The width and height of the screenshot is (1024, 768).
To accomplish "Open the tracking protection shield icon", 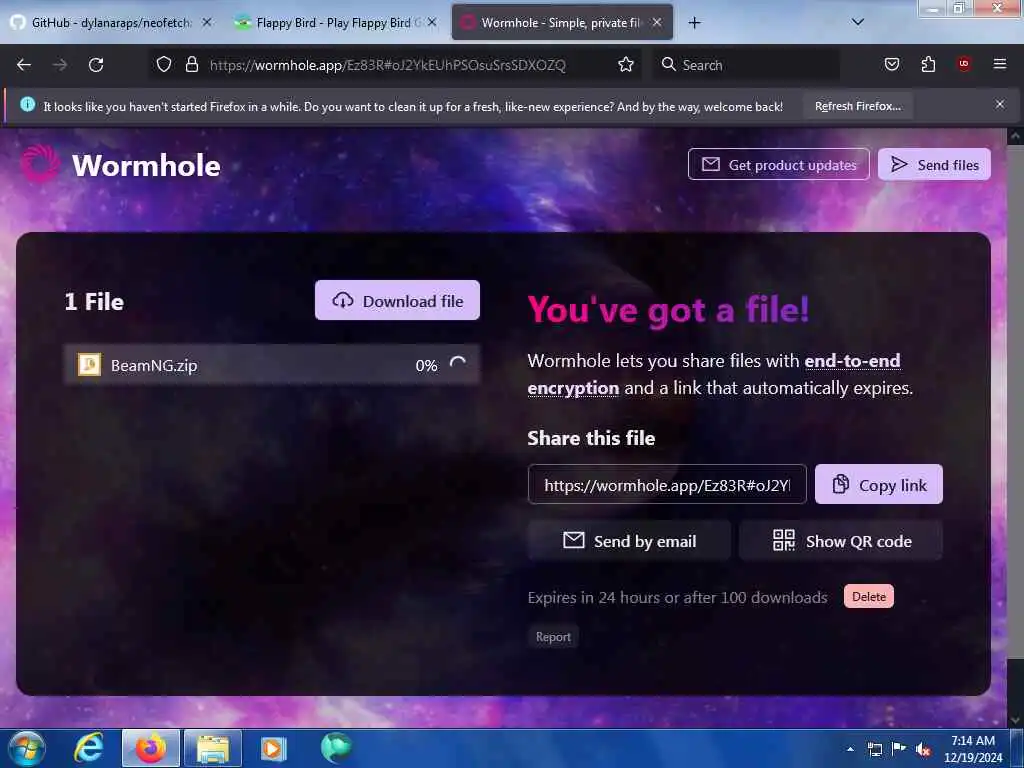I will [x=164, y=64].
